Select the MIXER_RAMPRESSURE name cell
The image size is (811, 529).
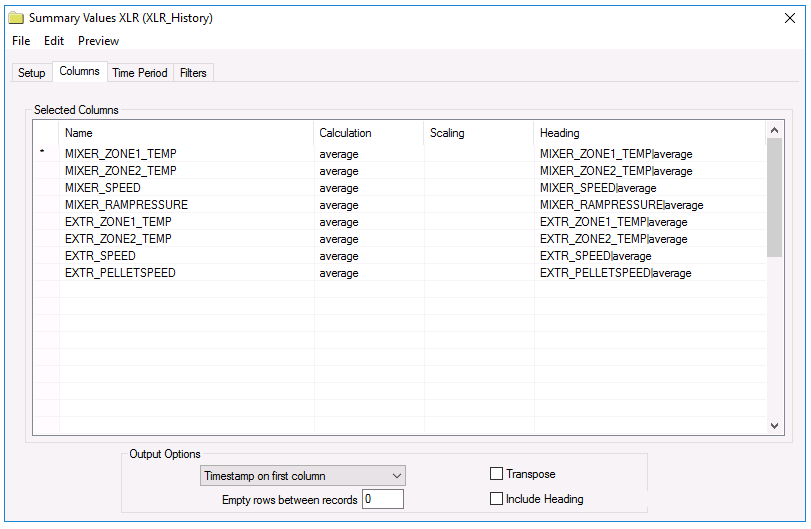coord(186,205)
